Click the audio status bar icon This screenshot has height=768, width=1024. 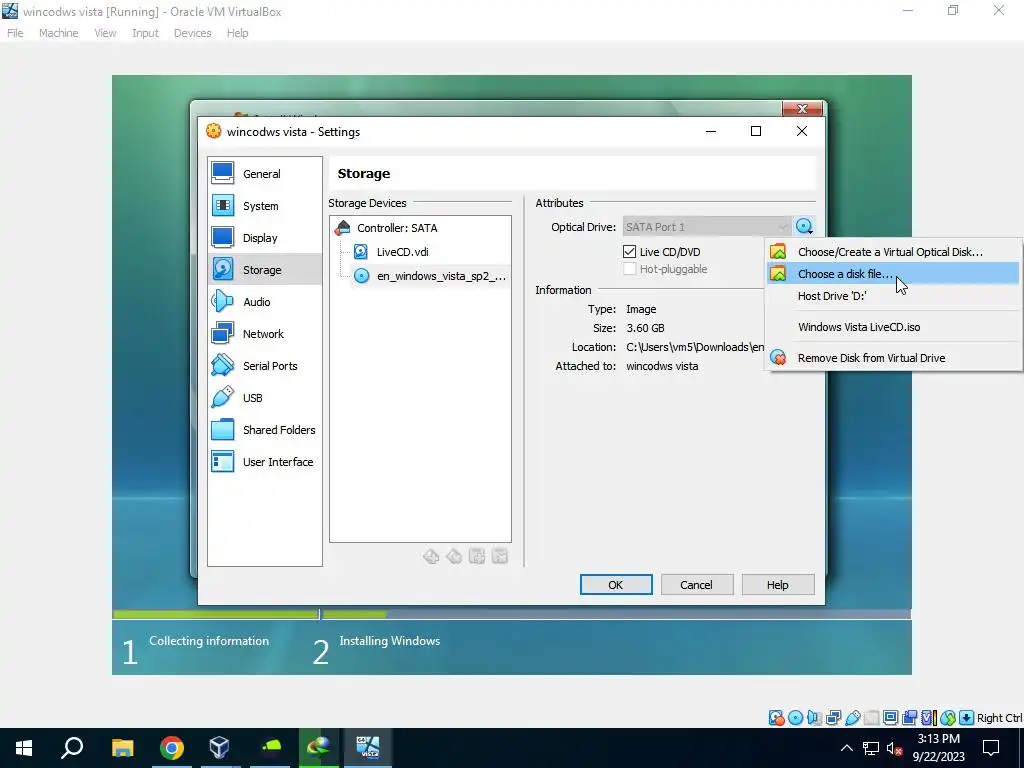coord(814,718)
